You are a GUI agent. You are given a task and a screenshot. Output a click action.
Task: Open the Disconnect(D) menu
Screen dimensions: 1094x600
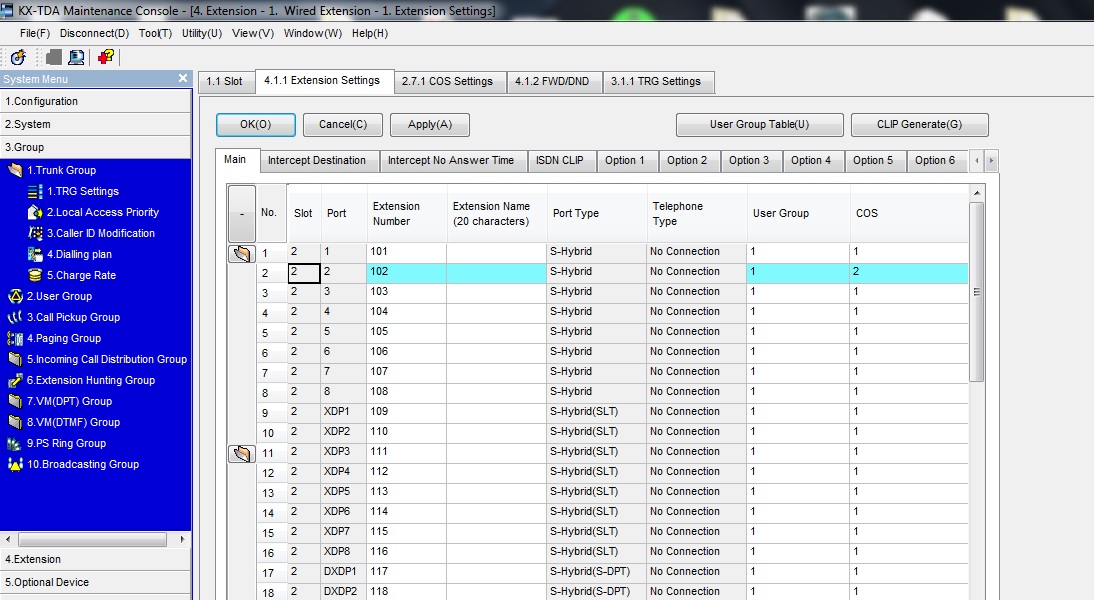pos(94,33)
